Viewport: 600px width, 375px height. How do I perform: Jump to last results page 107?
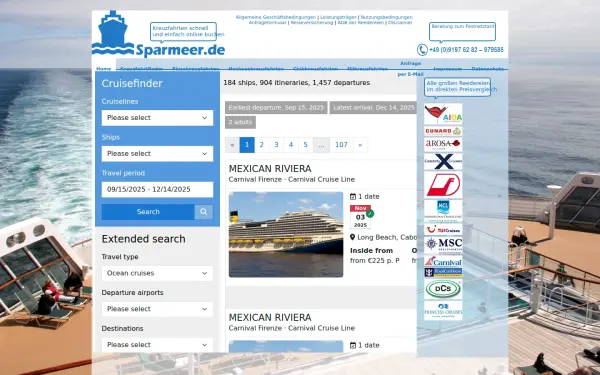pos(341,145)
